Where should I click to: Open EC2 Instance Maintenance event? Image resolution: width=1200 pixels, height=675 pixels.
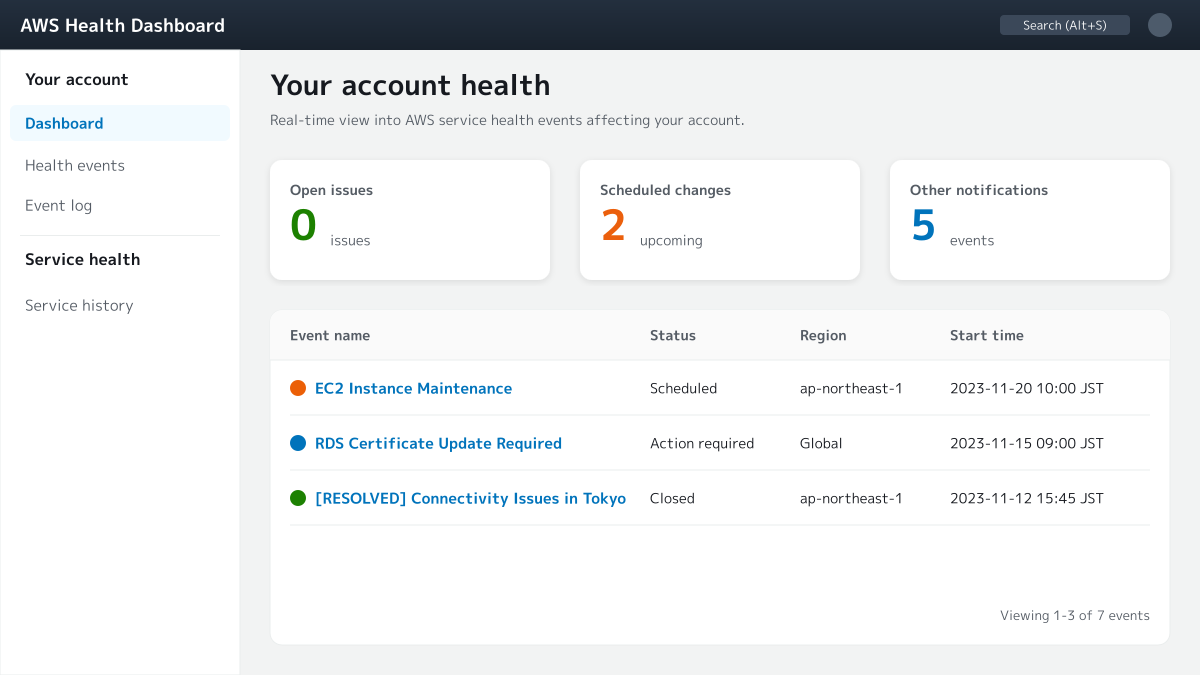pos(413,388)
